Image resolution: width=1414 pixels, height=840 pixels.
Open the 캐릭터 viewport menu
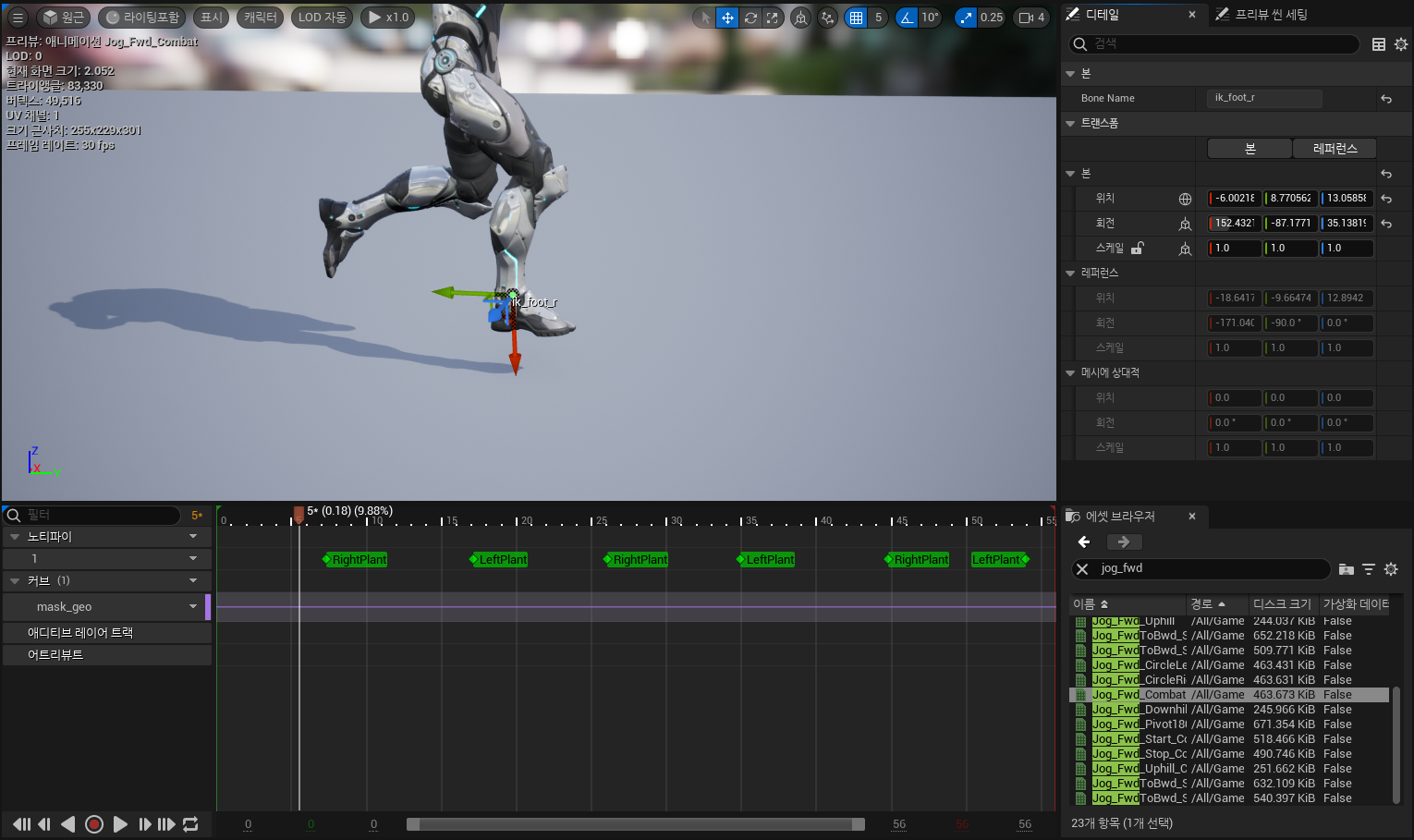260,18
